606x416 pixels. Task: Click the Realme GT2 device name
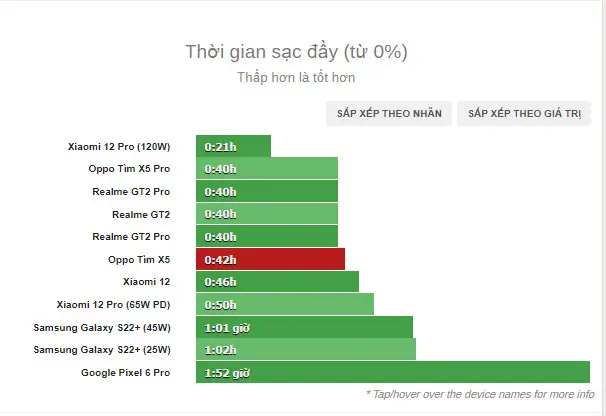[141, 215]
